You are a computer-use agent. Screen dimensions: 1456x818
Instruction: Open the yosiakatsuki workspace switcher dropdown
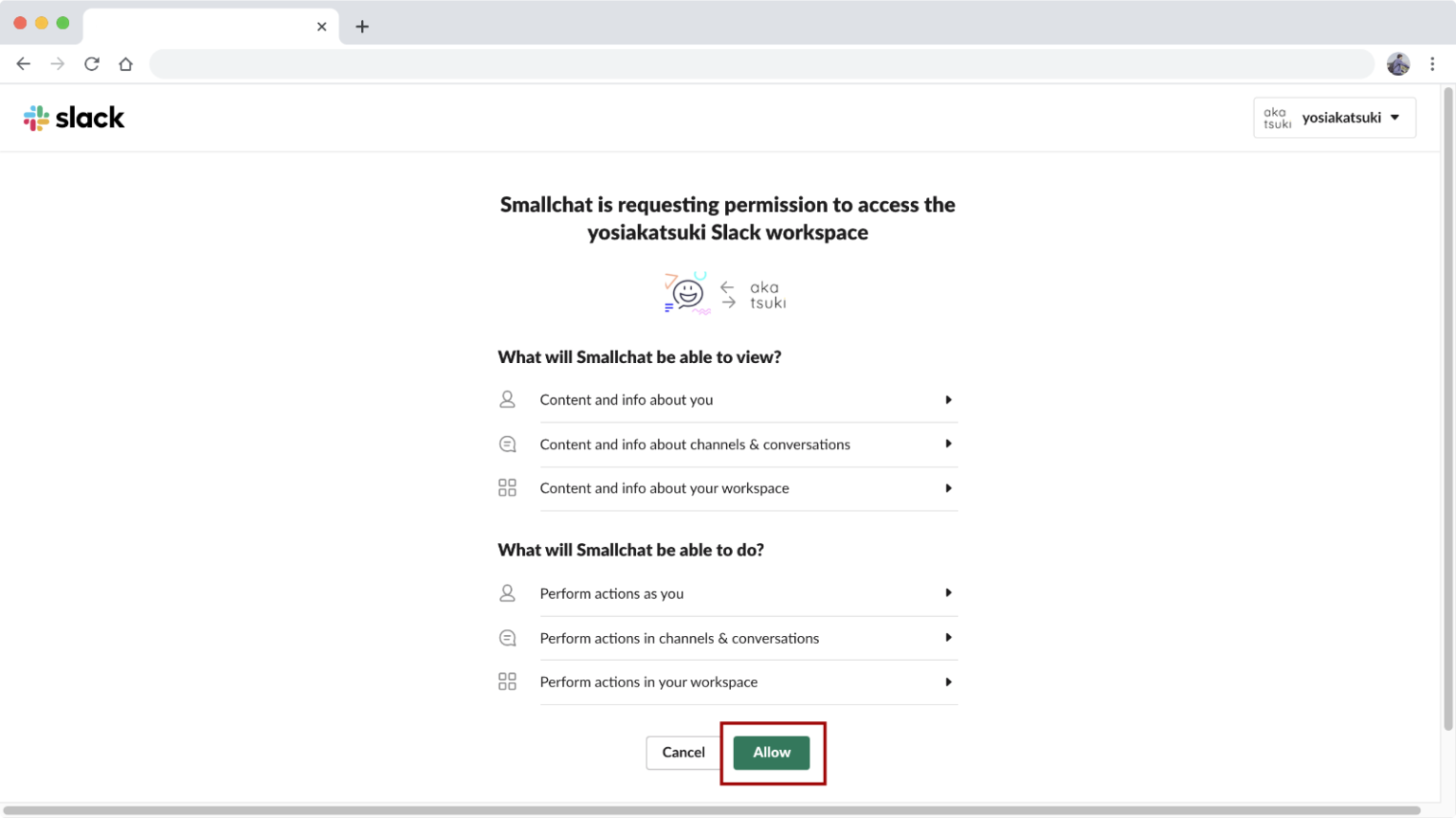pos(1335,117)
